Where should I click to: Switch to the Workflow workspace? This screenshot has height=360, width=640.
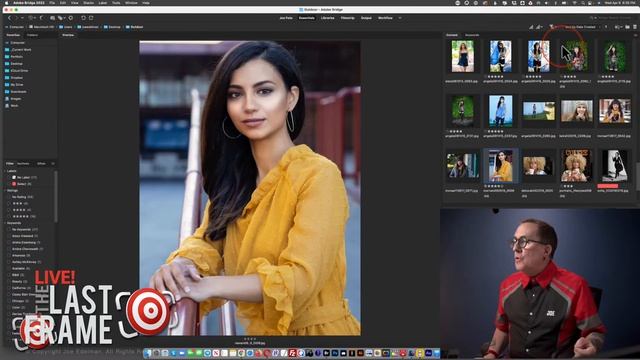pos(385,18)
